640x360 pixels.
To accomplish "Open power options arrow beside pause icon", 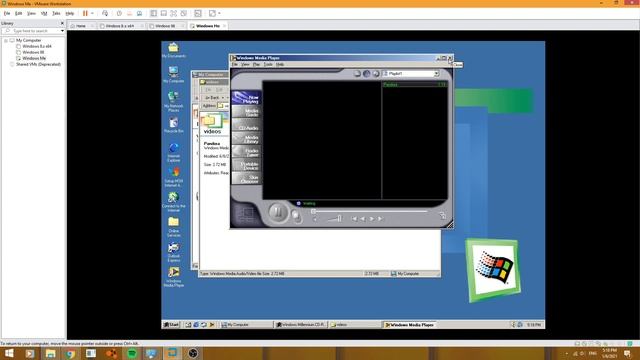I will (x=92, y=13).
